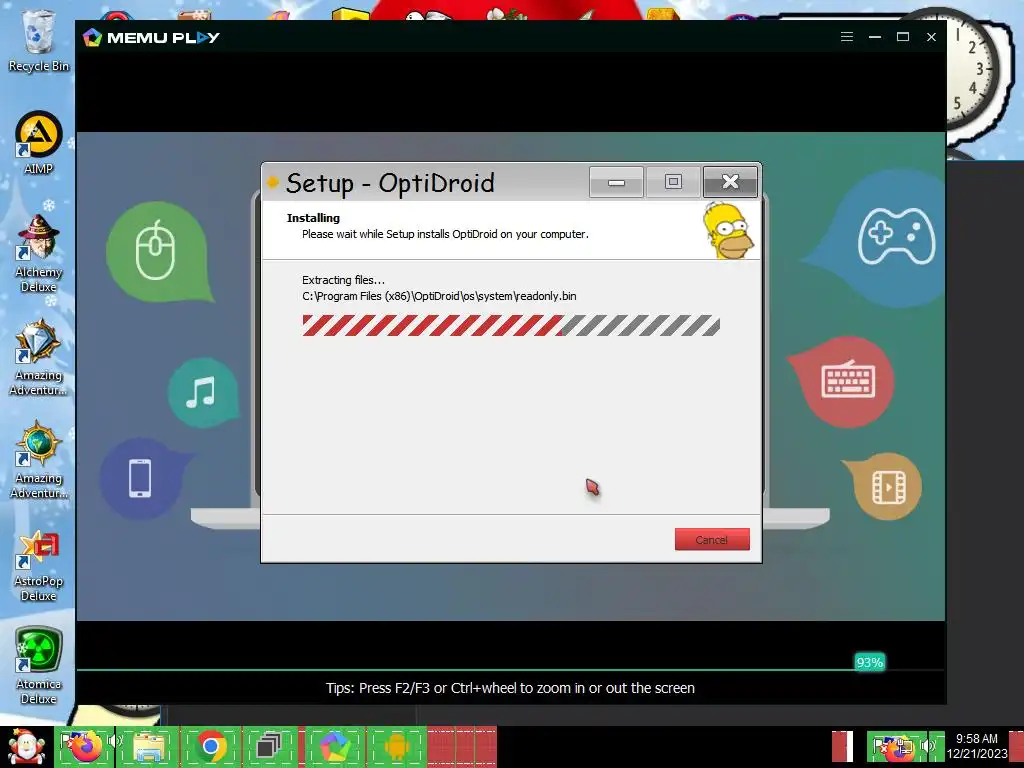Click the system tray volume speaker icon
Screen dimensions: 1024x768
click(927, 745)
